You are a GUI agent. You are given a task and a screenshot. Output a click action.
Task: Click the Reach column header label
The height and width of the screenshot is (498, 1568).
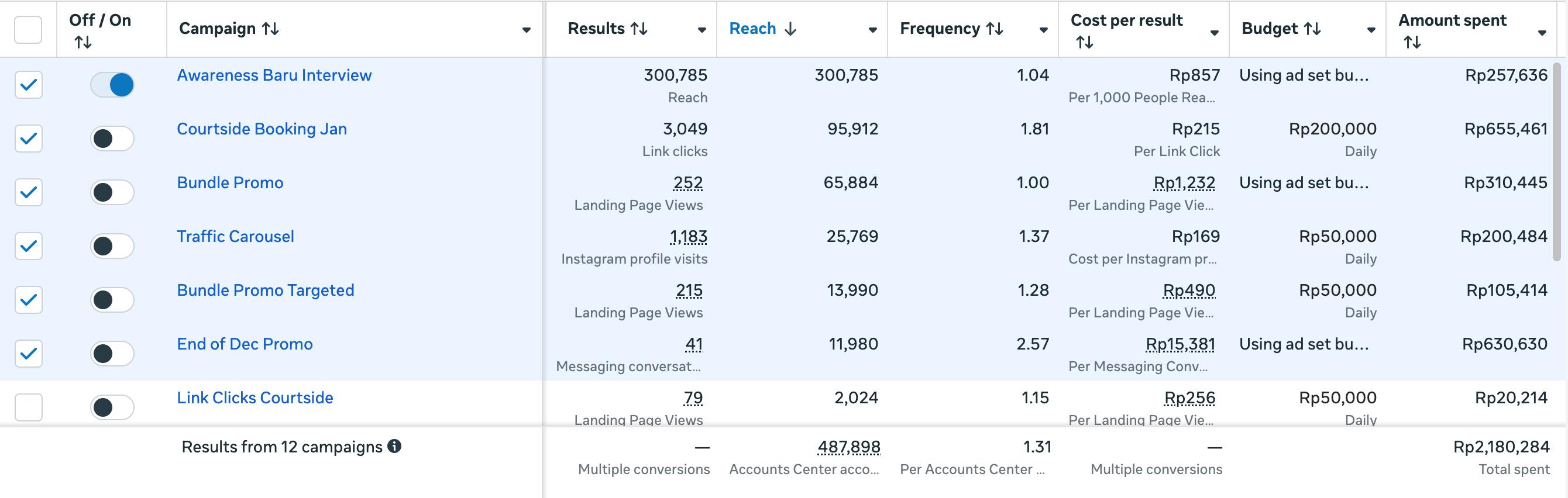752,29
